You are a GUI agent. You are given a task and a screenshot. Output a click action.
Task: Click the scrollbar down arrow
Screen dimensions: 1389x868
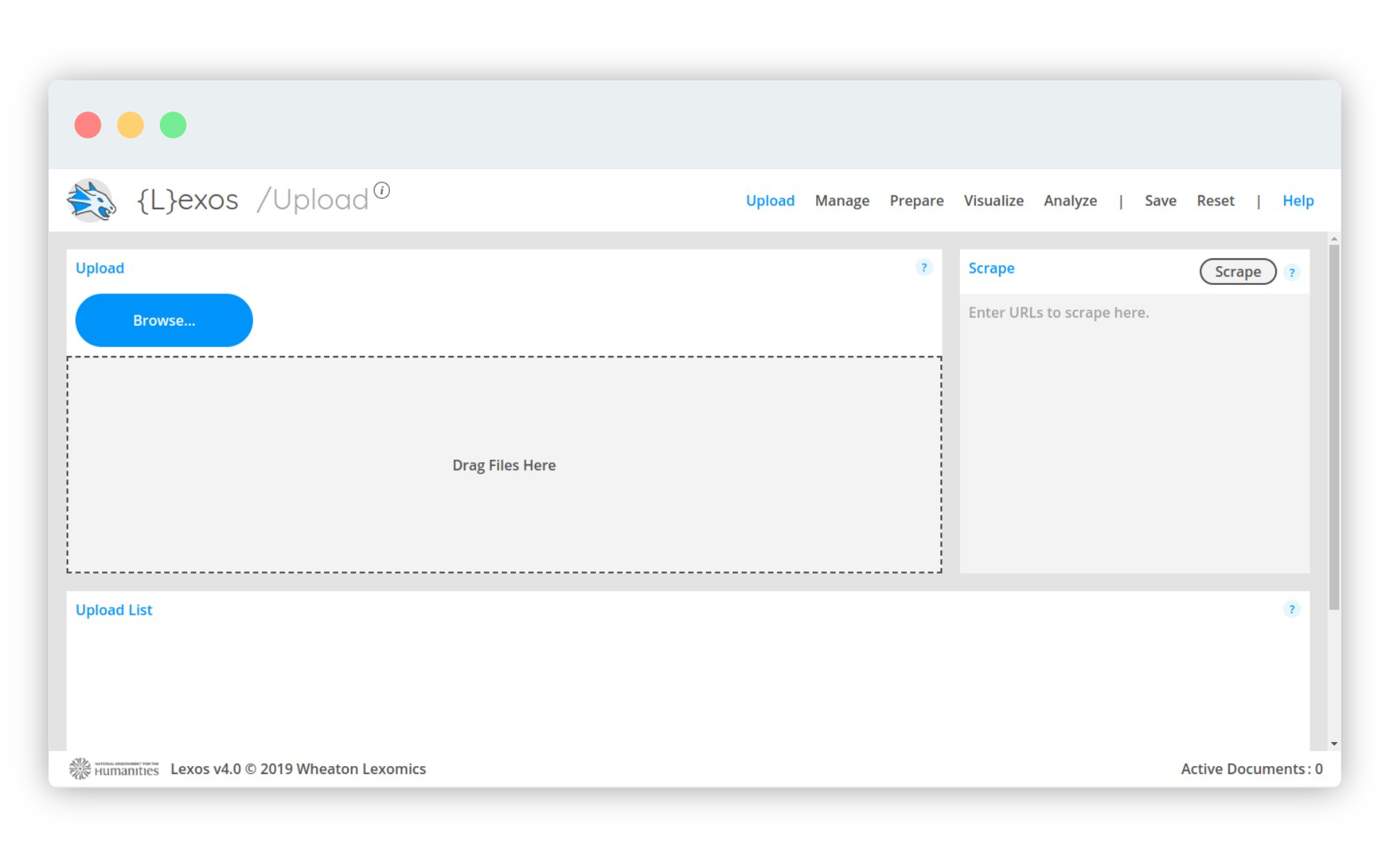[1334, 744]
